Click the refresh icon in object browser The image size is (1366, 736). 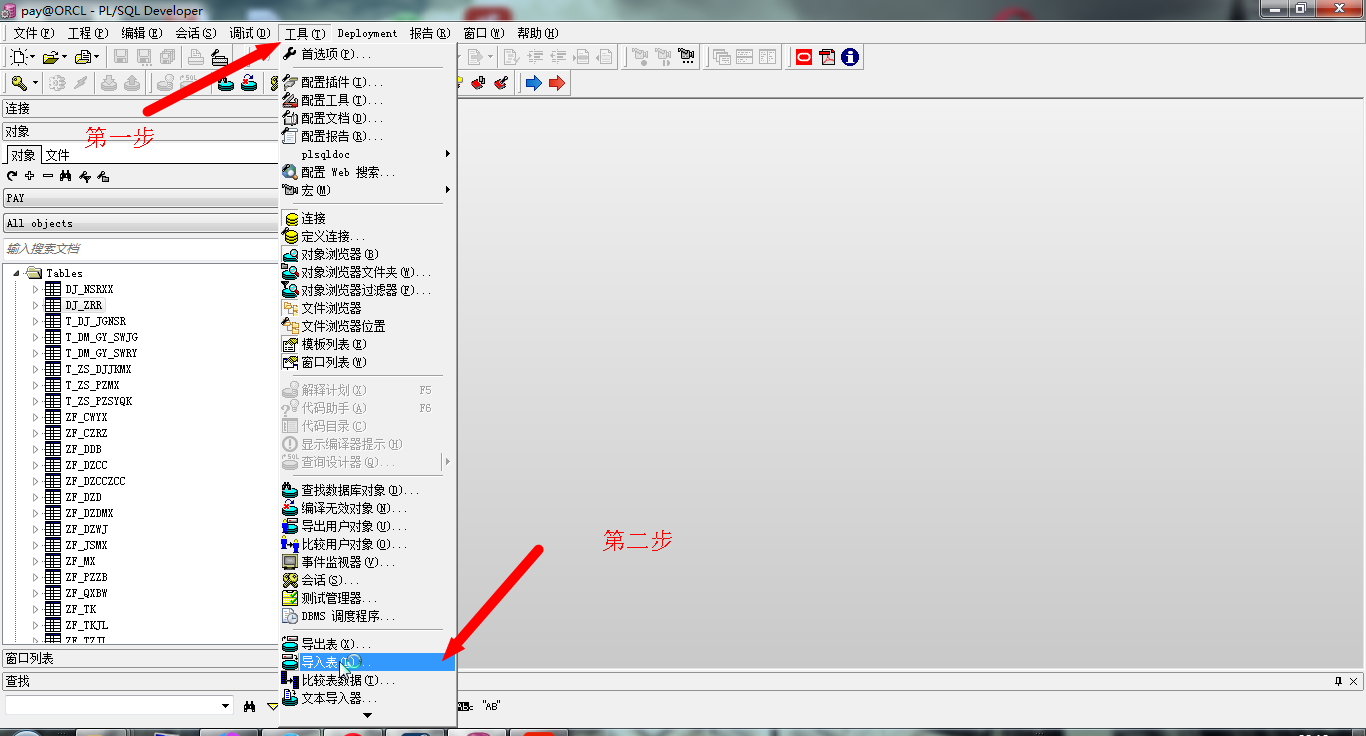pyautogui.click(x=12, y=176)
